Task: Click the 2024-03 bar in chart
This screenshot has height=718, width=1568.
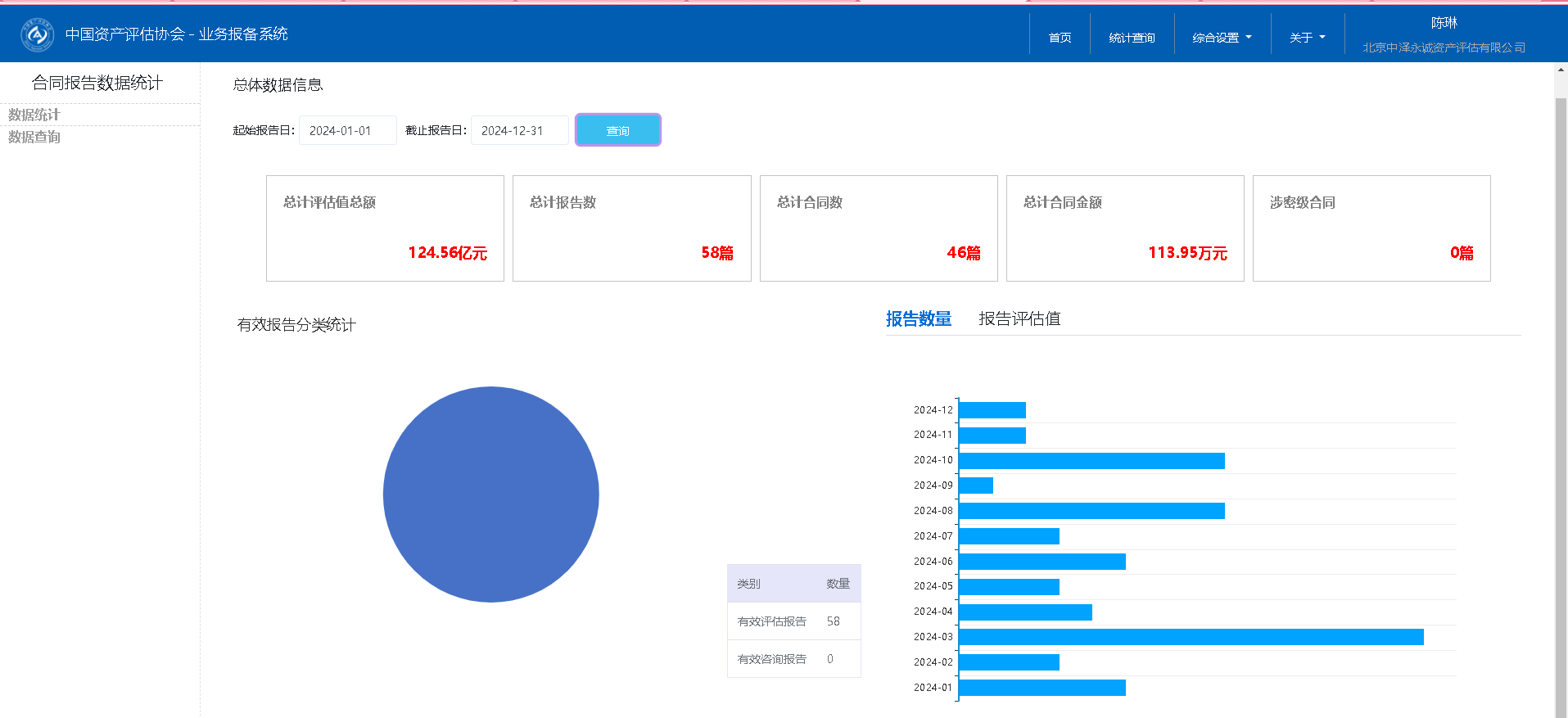Action: coord(1191,637)
